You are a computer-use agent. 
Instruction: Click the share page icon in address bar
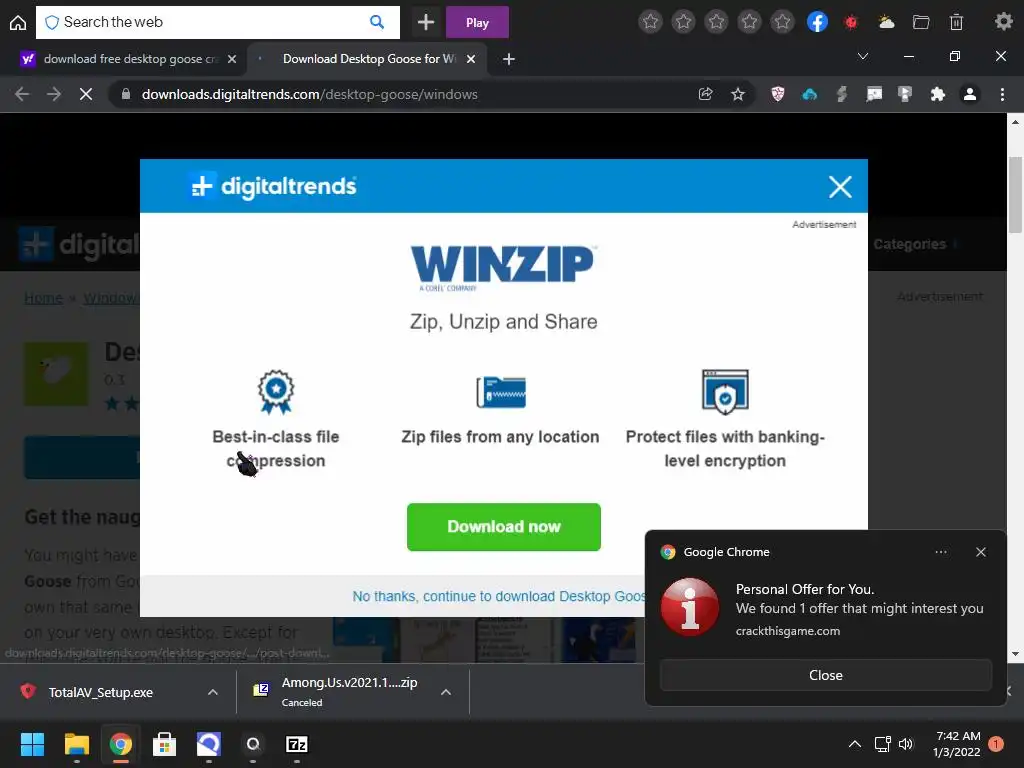(705, 94)
